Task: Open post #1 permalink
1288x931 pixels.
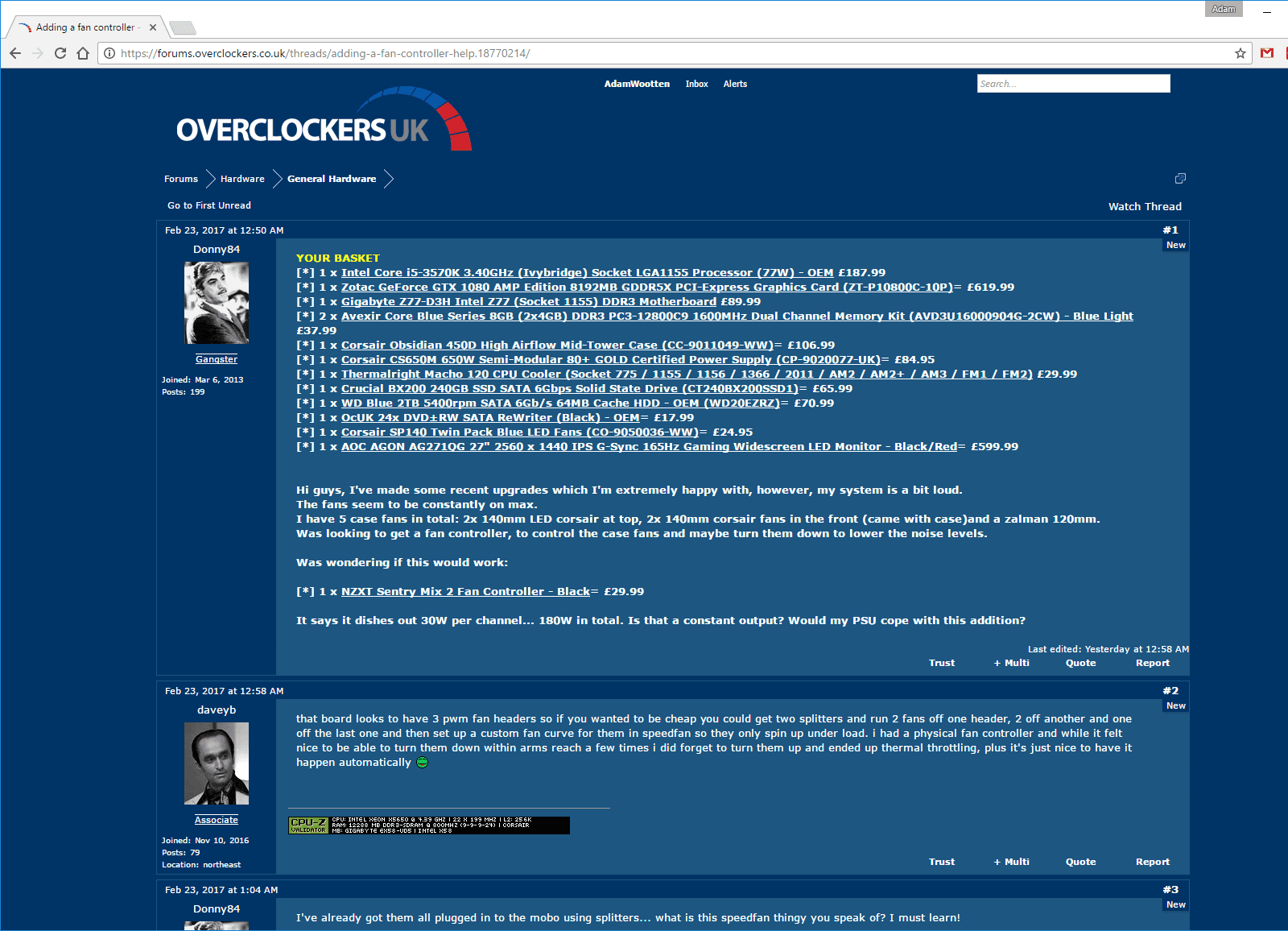Action: 1170,230
